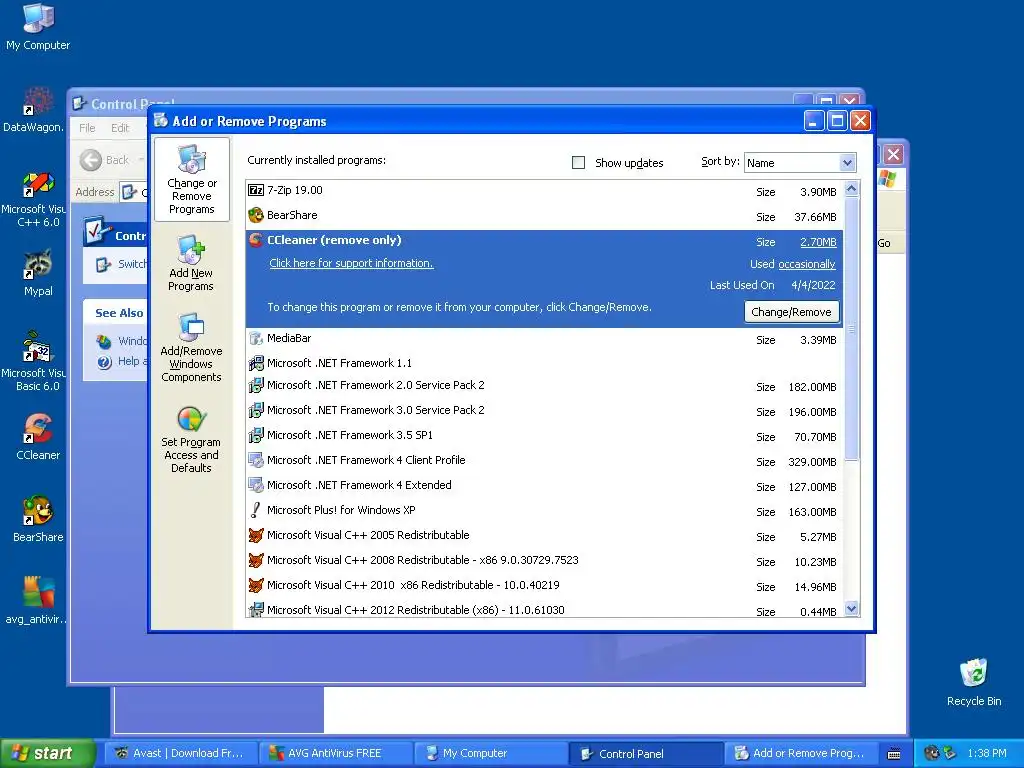Open the avg_antivirus desktop file
1024x768 pixels.
tap(37, 600)
